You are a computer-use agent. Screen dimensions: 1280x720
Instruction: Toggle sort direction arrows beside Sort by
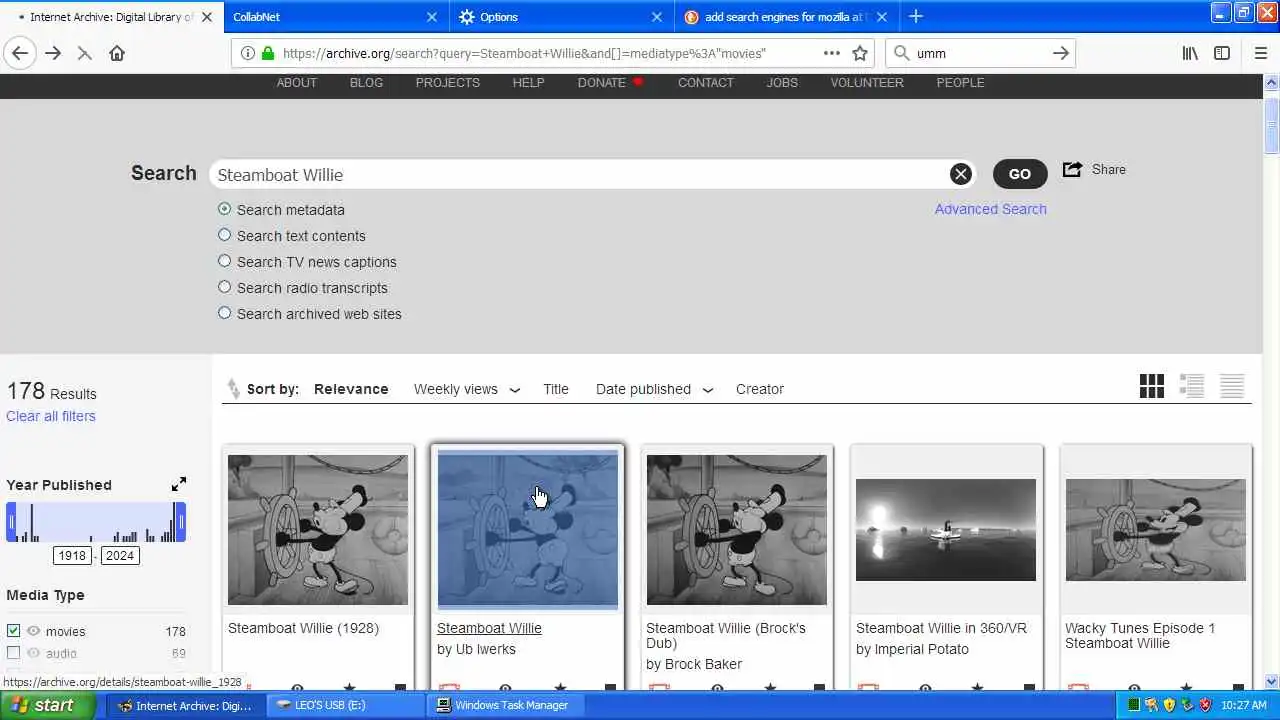[x=233, y=388]
